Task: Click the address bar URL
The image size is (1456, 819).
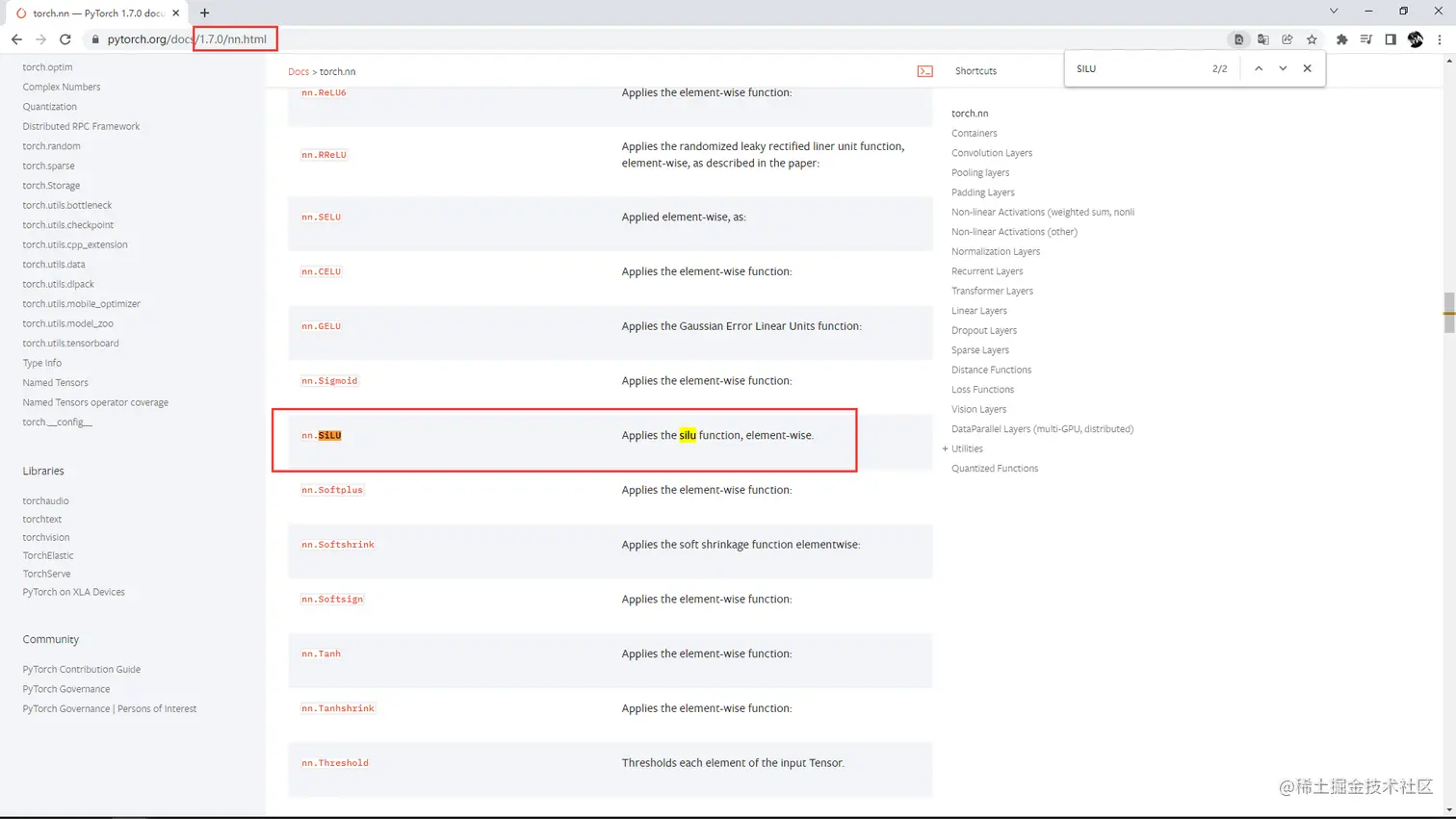Action: (x=187, y=39)
